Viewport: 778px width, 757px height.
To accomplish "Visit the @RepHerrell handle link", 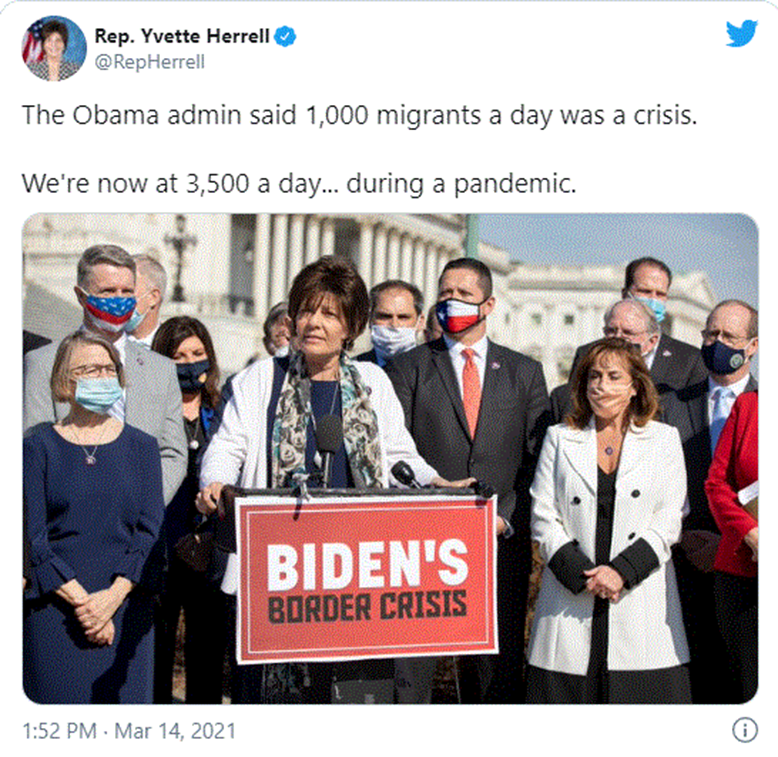I will (149, 62).
